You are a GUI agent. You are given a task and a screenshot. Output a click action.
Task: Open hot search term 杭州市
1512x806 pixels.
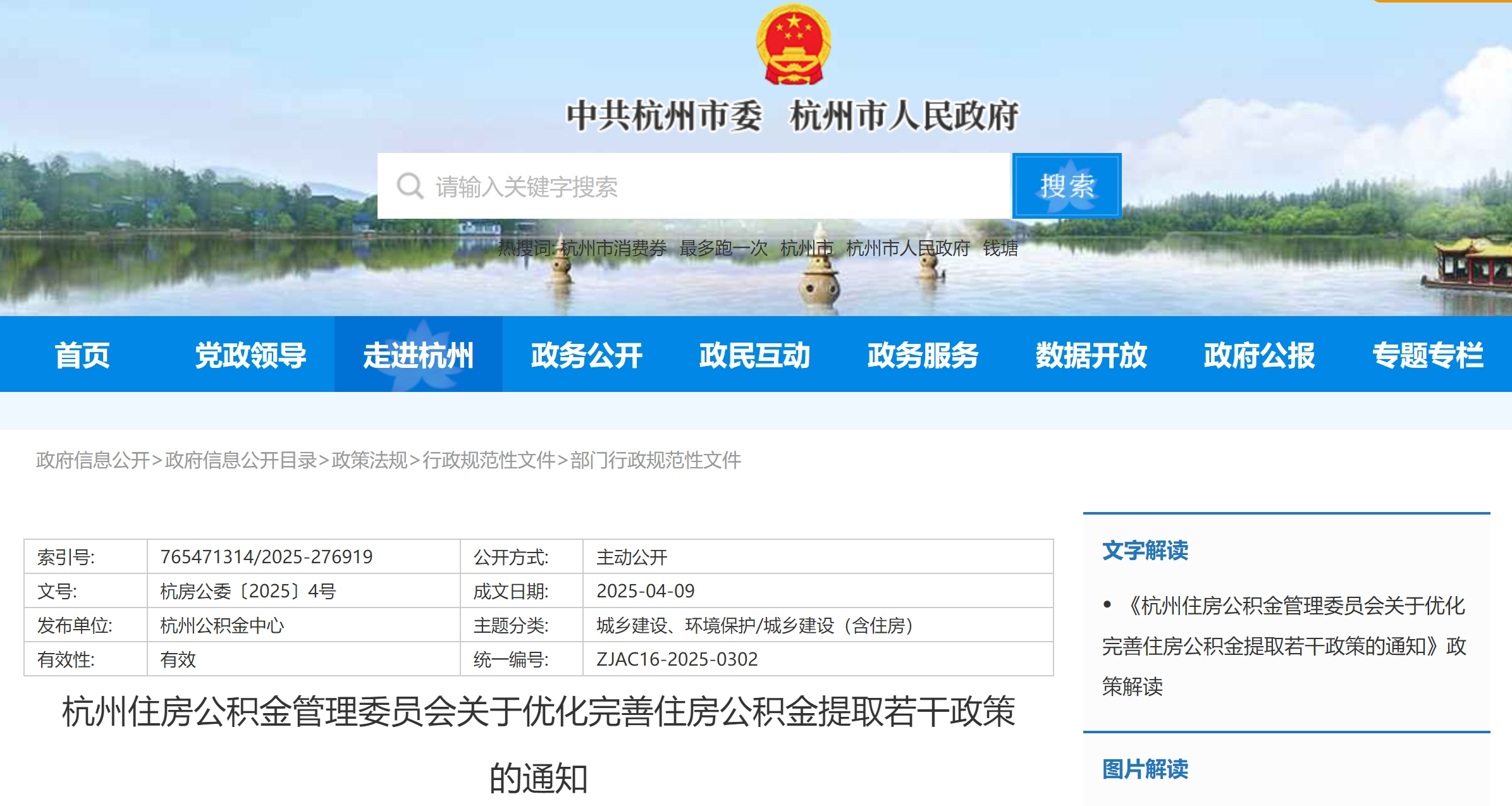click(807, 248)
